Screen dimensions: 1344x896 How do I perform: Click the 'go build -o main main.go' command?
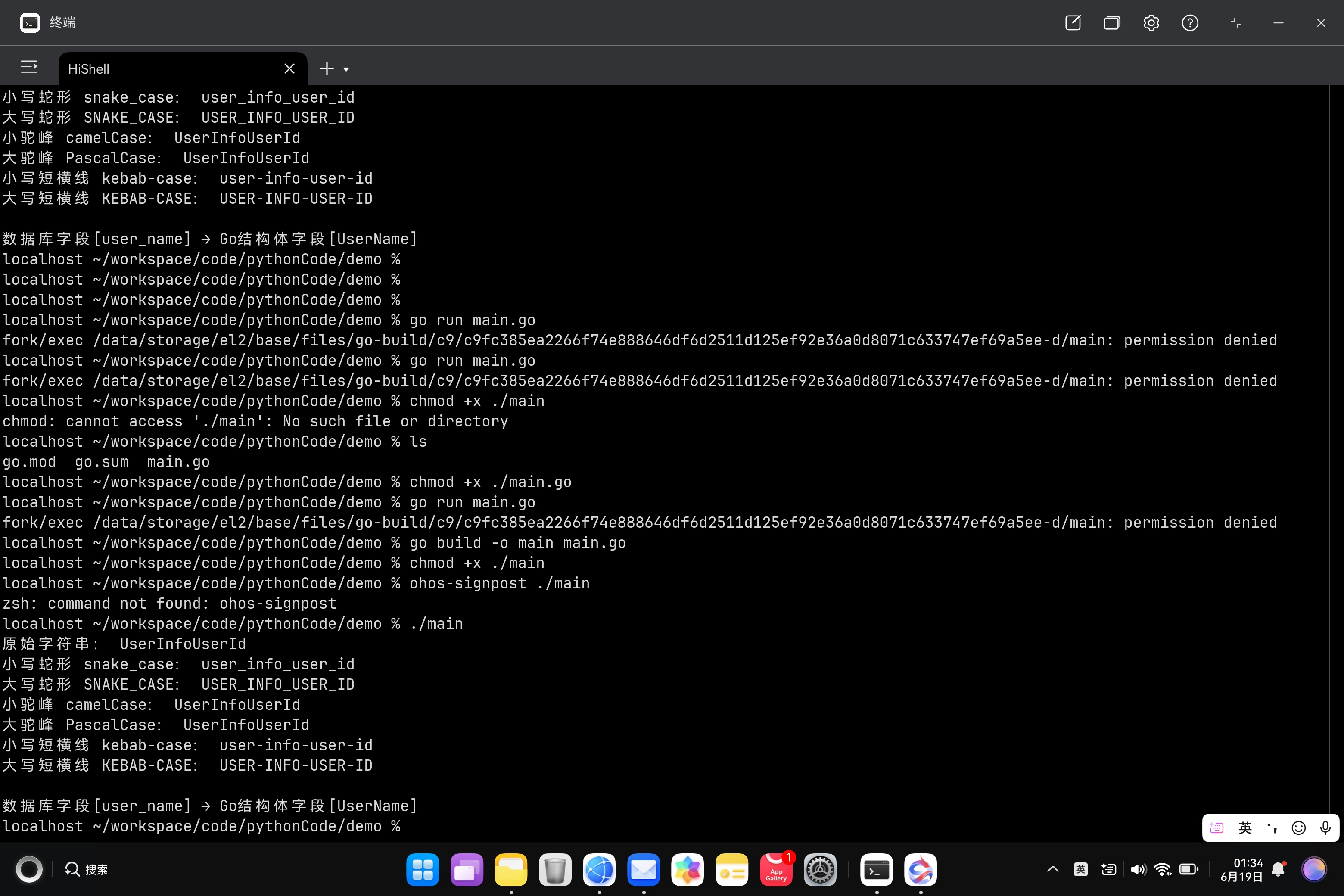tap(517, 543)
